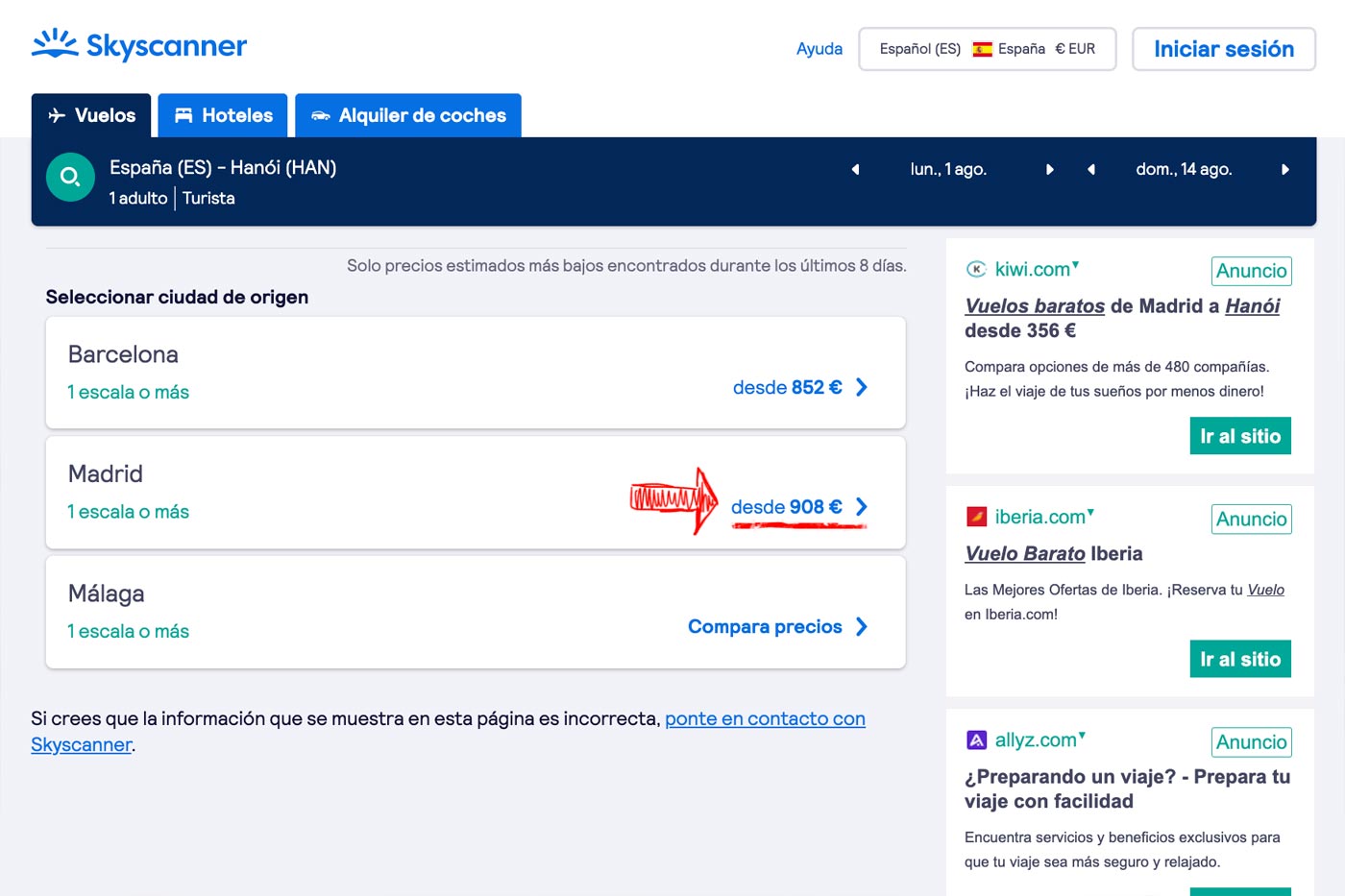
Task: Click Iniciar sesión button
Action: (x=1224, y=49)
